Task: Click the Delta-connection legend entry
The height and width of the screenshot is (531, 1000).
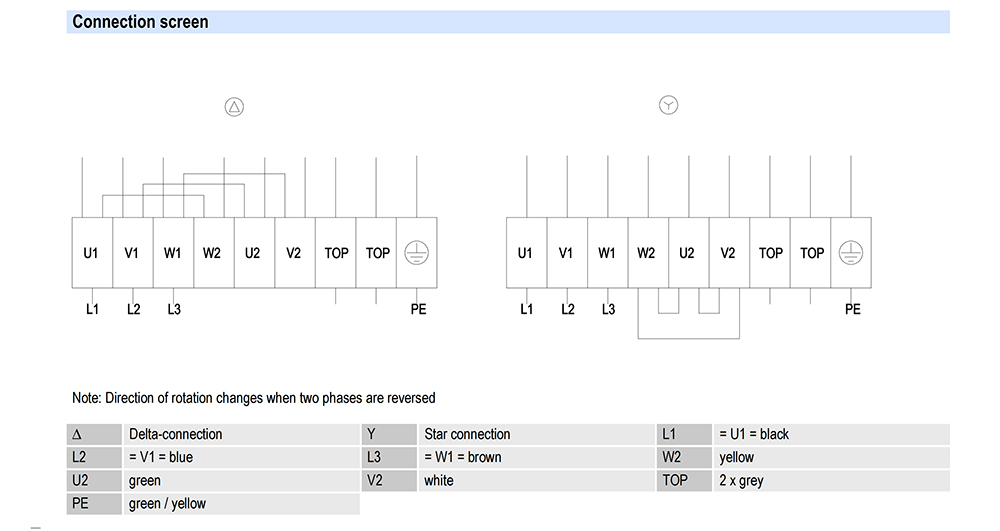Action: (176, 434)
